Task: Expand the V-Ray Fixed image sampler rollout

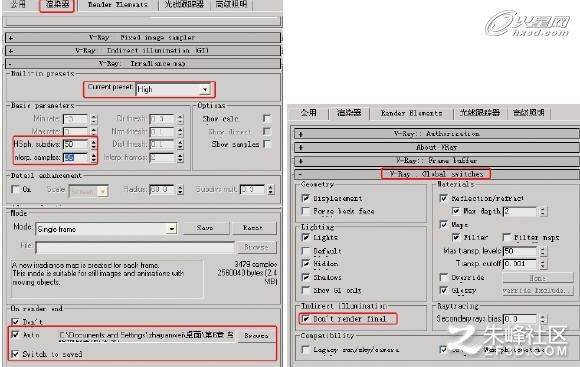Action: [x=143, y=38]
